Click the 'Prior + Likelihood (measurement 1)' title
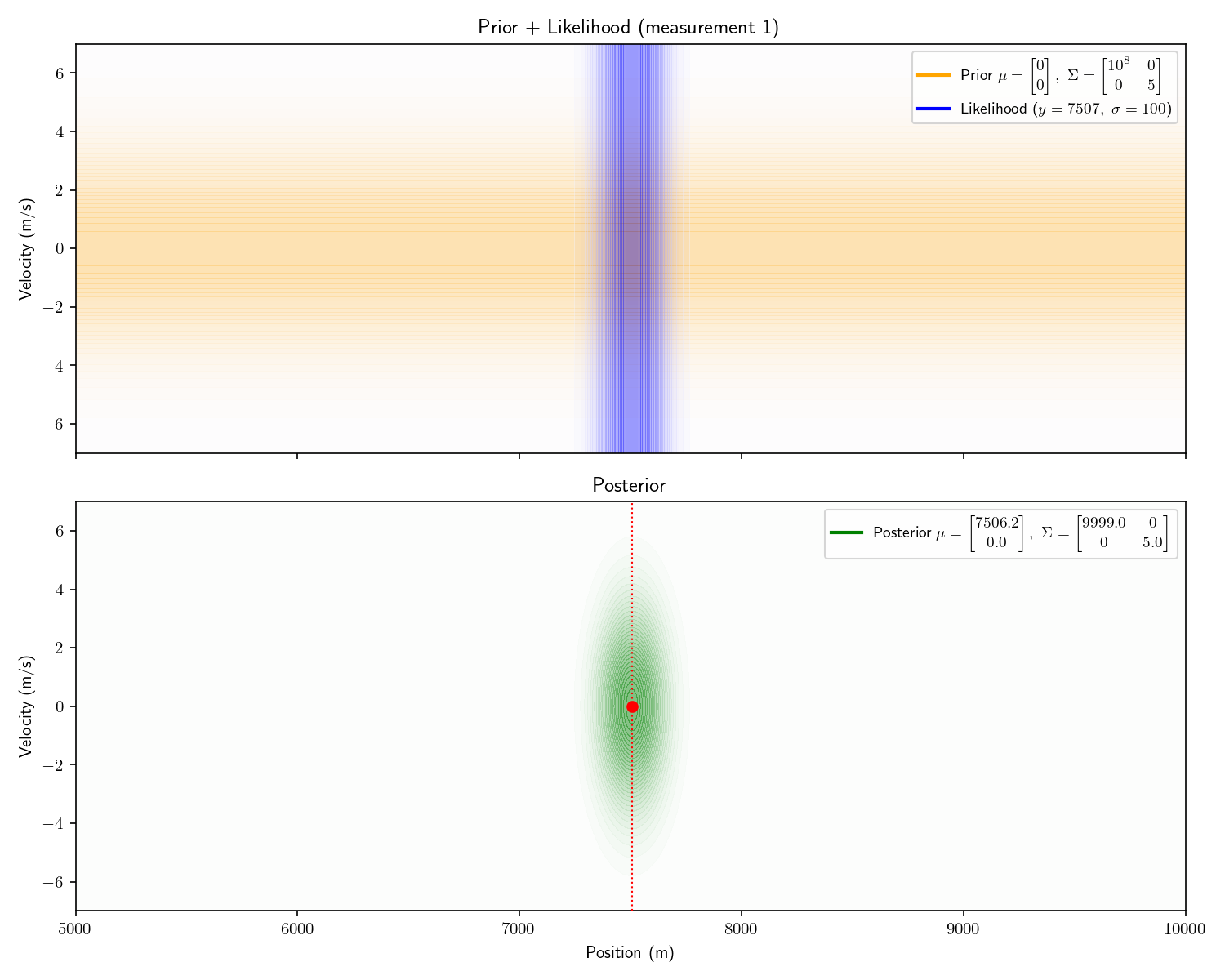The width and height of the screenshot is (1225, 980). (628, 27)
